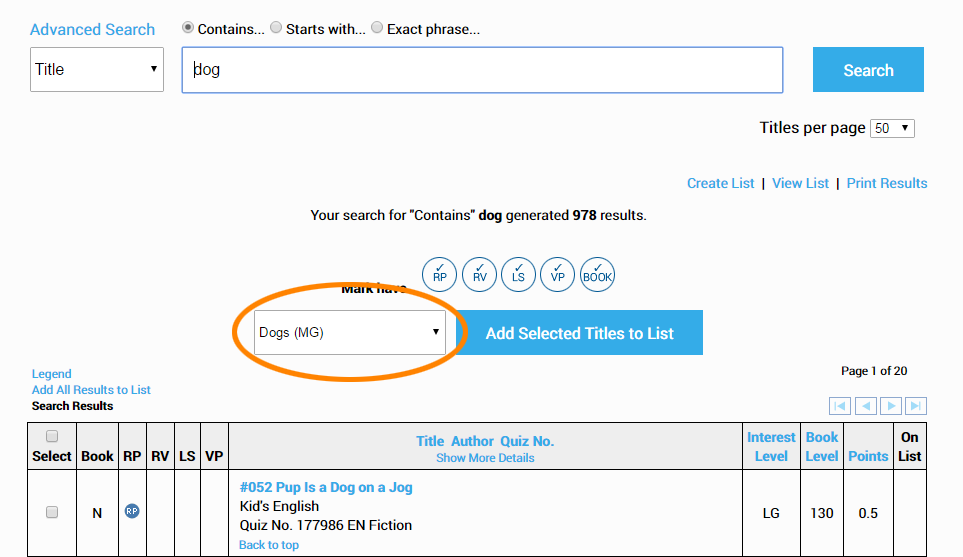
Task: Check the select-all checkbox in table header
Action: [52, 436]
